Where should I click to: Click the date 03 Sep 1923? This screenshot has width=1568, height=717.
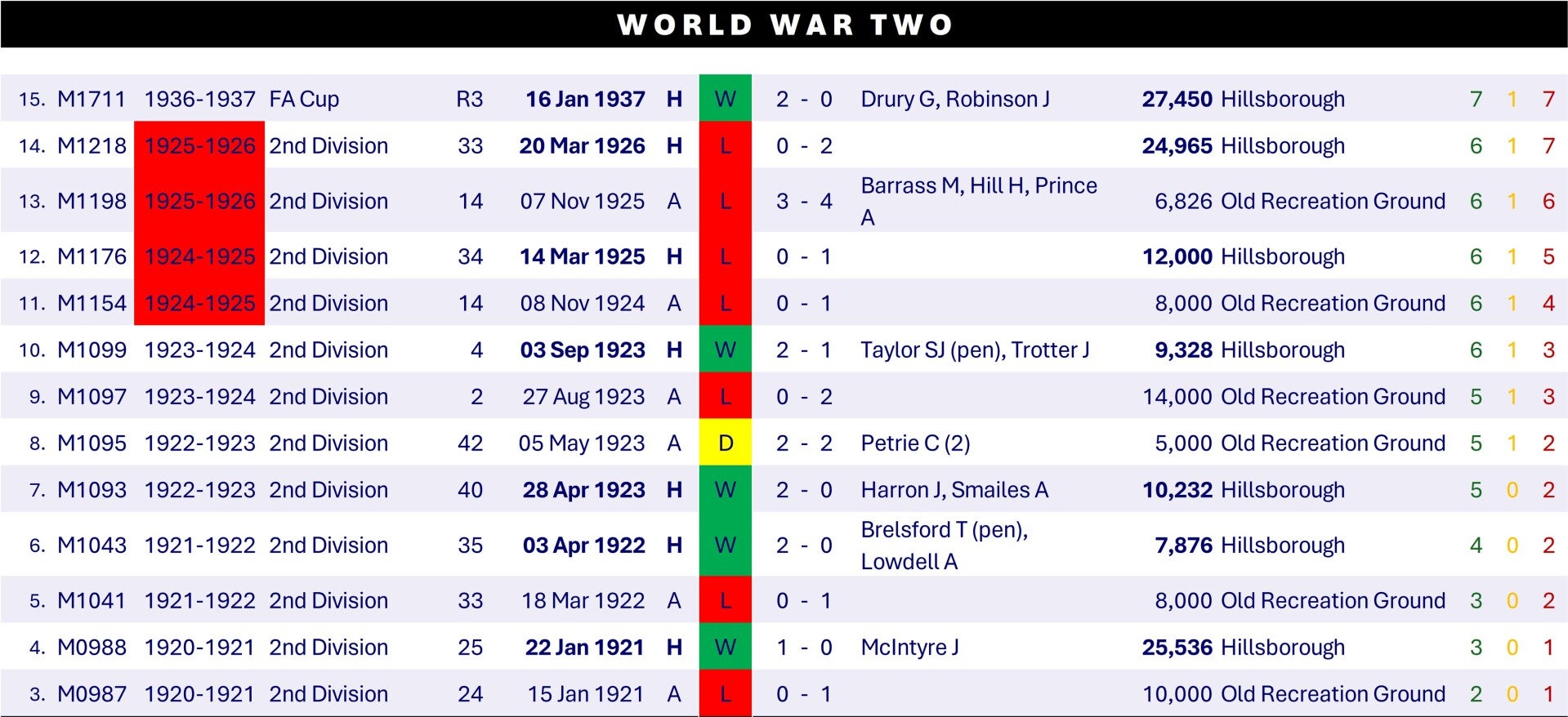pos(582,350)
